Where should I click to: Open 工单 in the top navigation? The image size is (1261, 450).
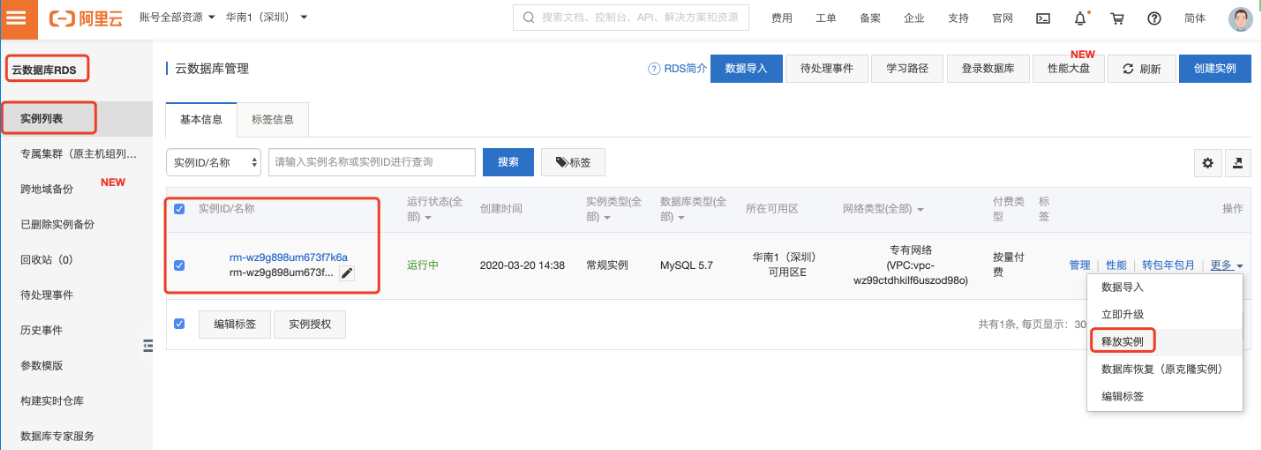point(826,18)
